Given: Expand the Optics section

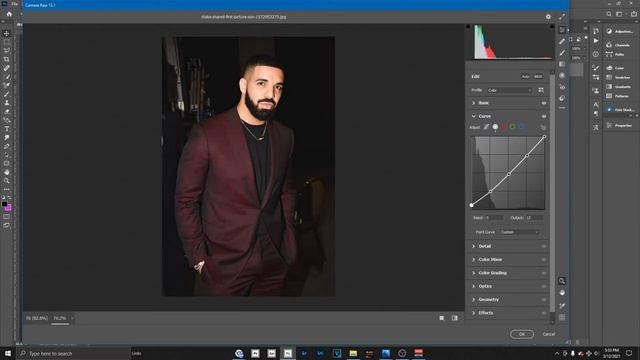Looking at the screenshot, I should (x=473, y=287).
